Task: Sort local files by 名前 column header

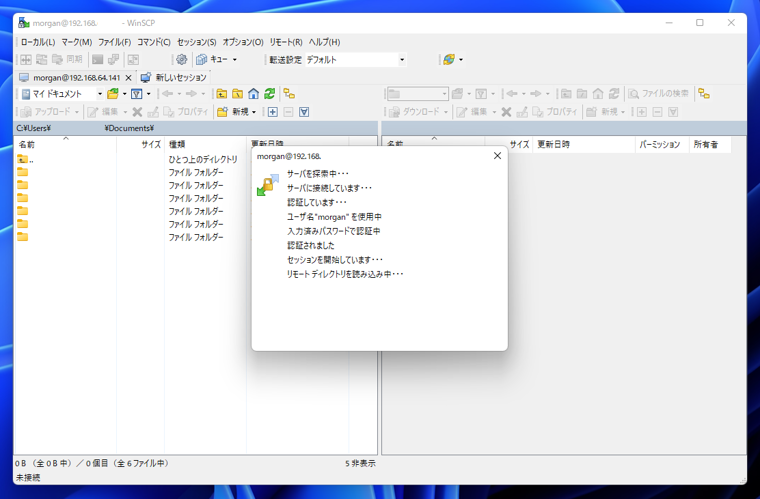Action: click(65, 144)
